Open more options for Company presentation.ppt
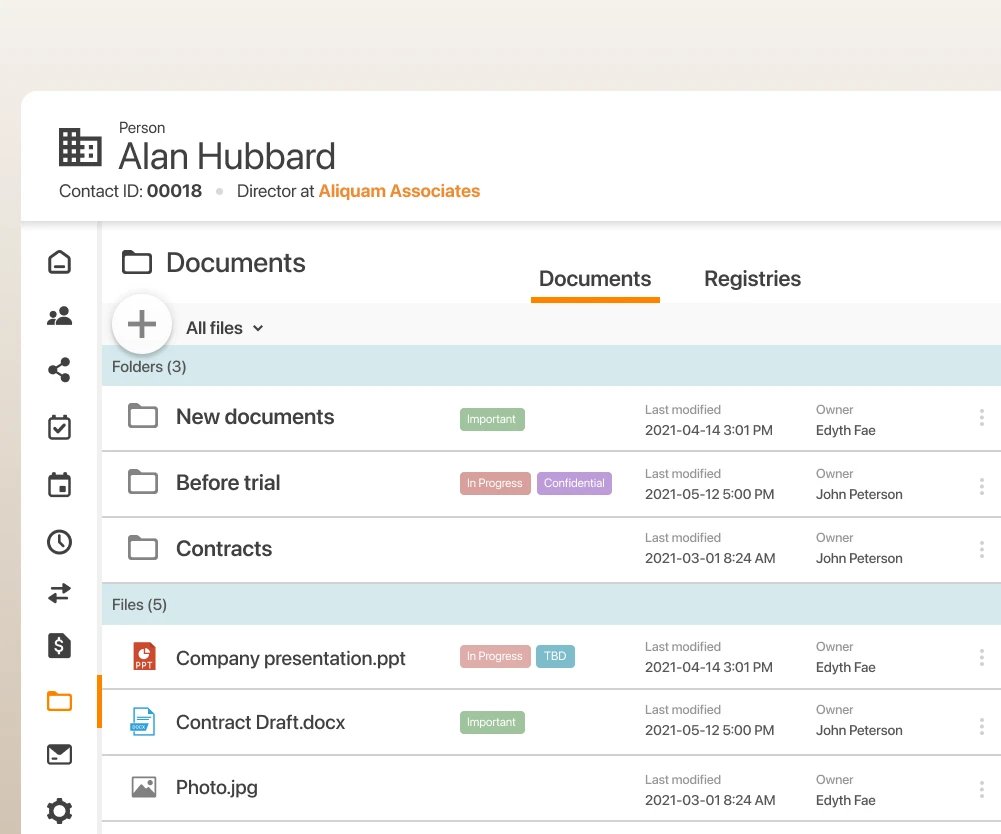 (981, 657)
